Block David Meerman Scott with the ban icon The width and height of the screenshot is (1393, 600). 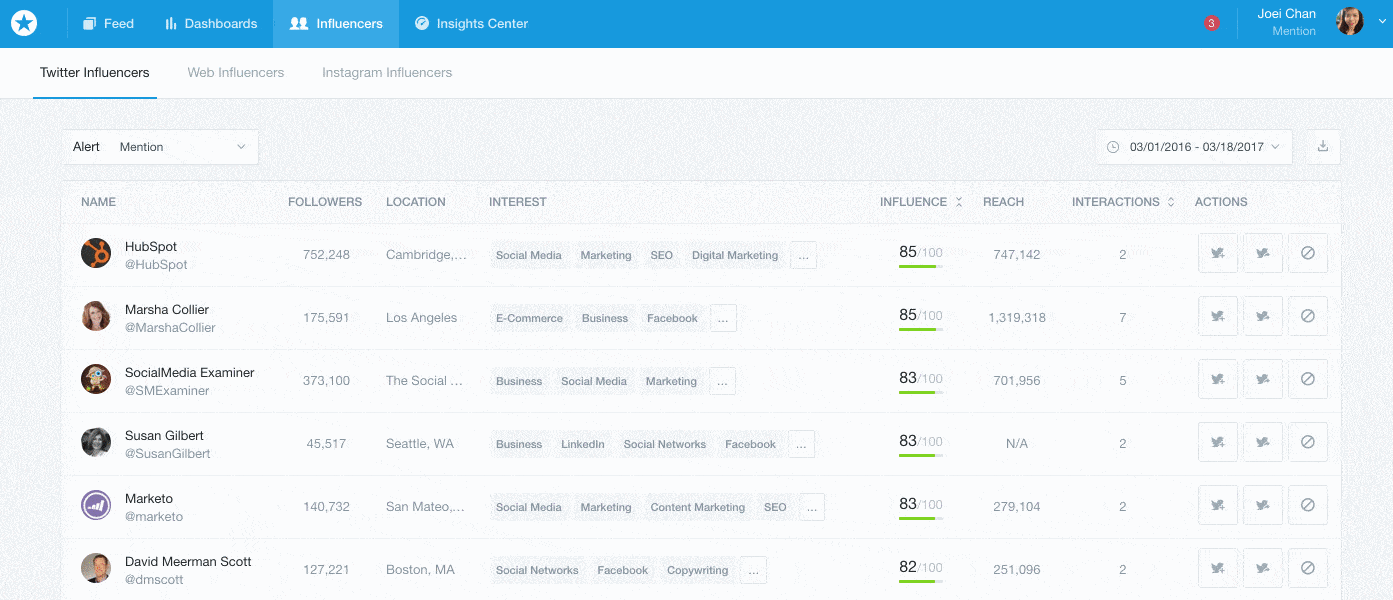[1307, 567]
